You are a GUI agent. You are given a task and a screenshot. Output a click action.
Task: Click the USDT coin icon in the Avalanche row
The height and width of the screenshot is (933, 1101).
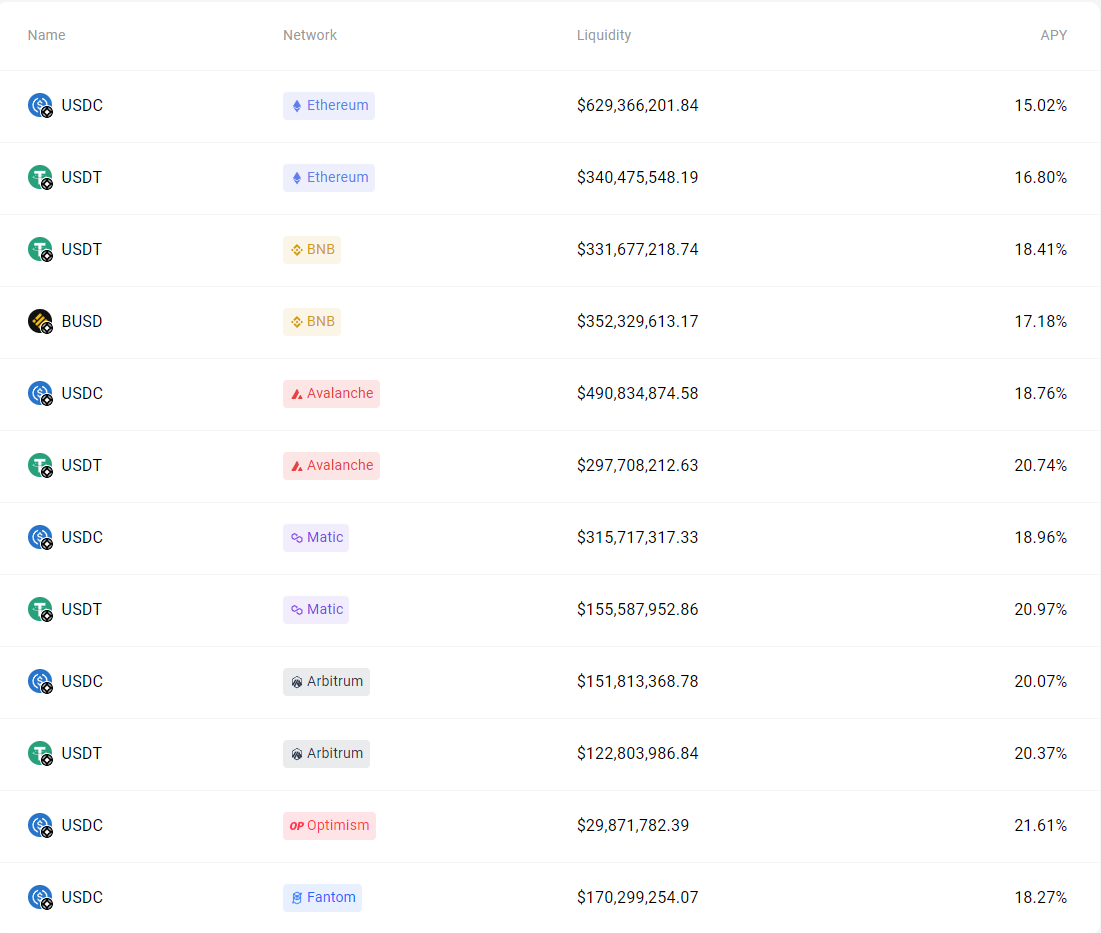pyautogui.click(x=40, y=465)
